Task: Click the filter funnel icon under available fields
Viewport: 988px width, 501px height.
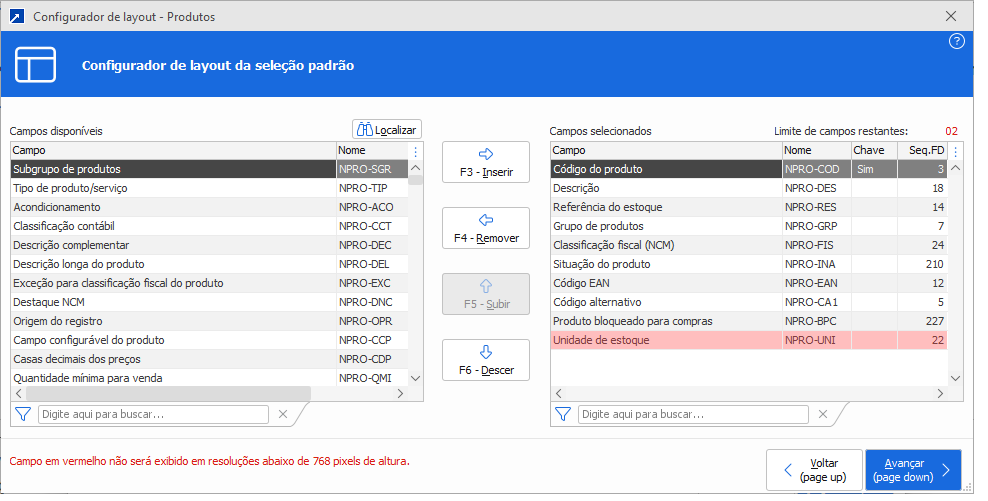Action: 23,414
